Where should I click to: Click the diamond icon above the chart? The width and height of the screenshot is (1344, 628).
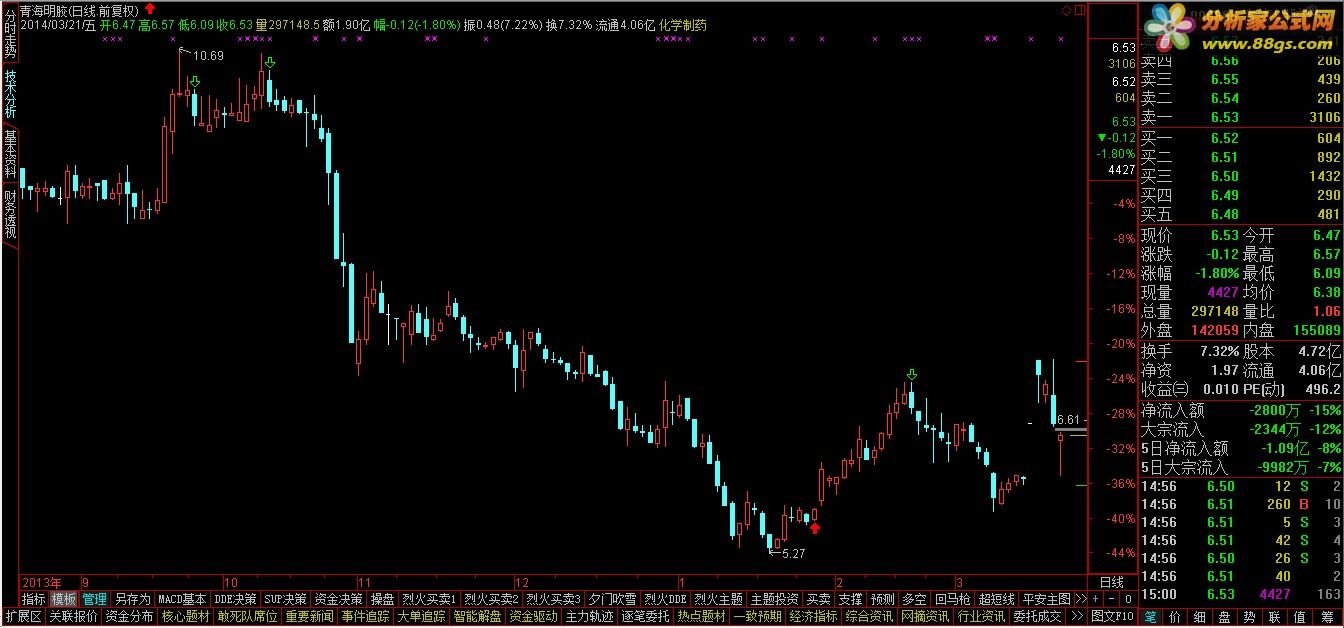[1067, 9]
